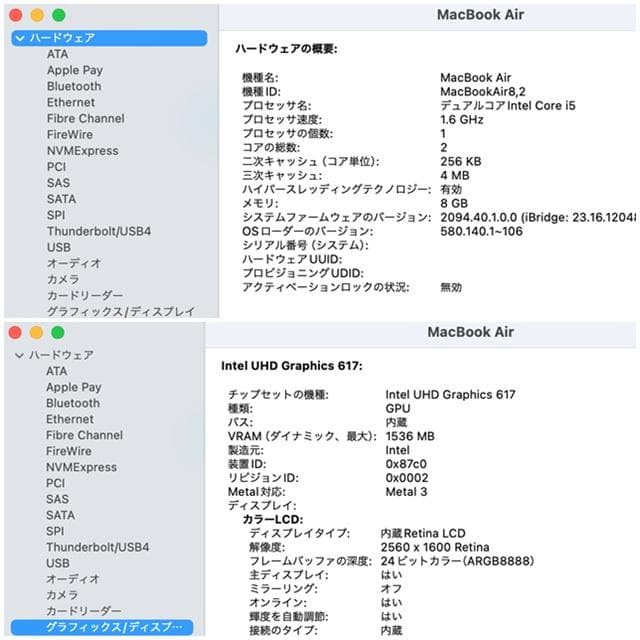The image size is (640, 640).
Task: Click the highlighted グラフィックス/ディスプ… row in bottom window
Action: pyautogui.click(x=102, y=627)
